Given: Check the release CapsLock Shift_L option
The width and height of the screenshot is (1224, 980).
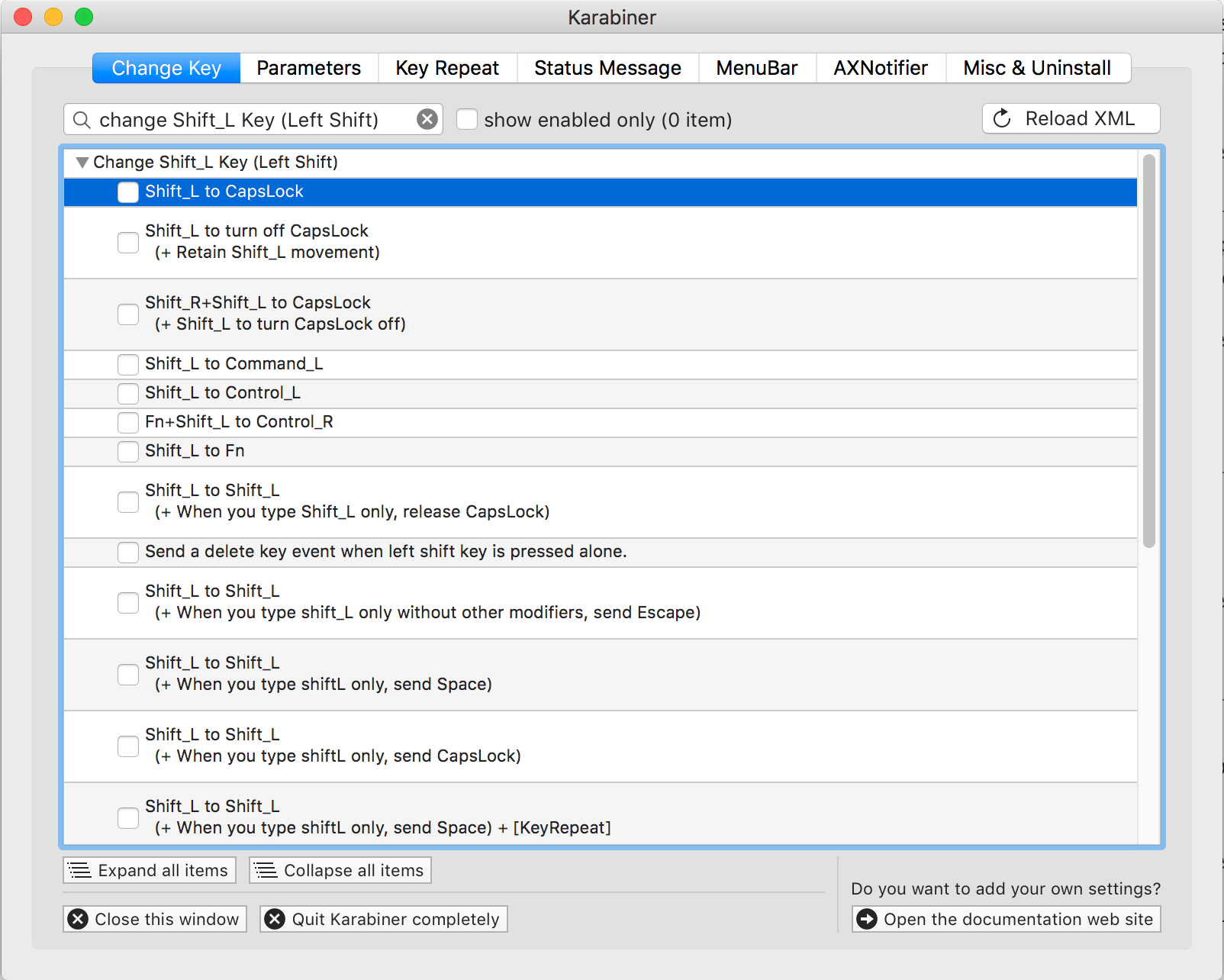Looking at the screenshot, I should coord(128,502).
